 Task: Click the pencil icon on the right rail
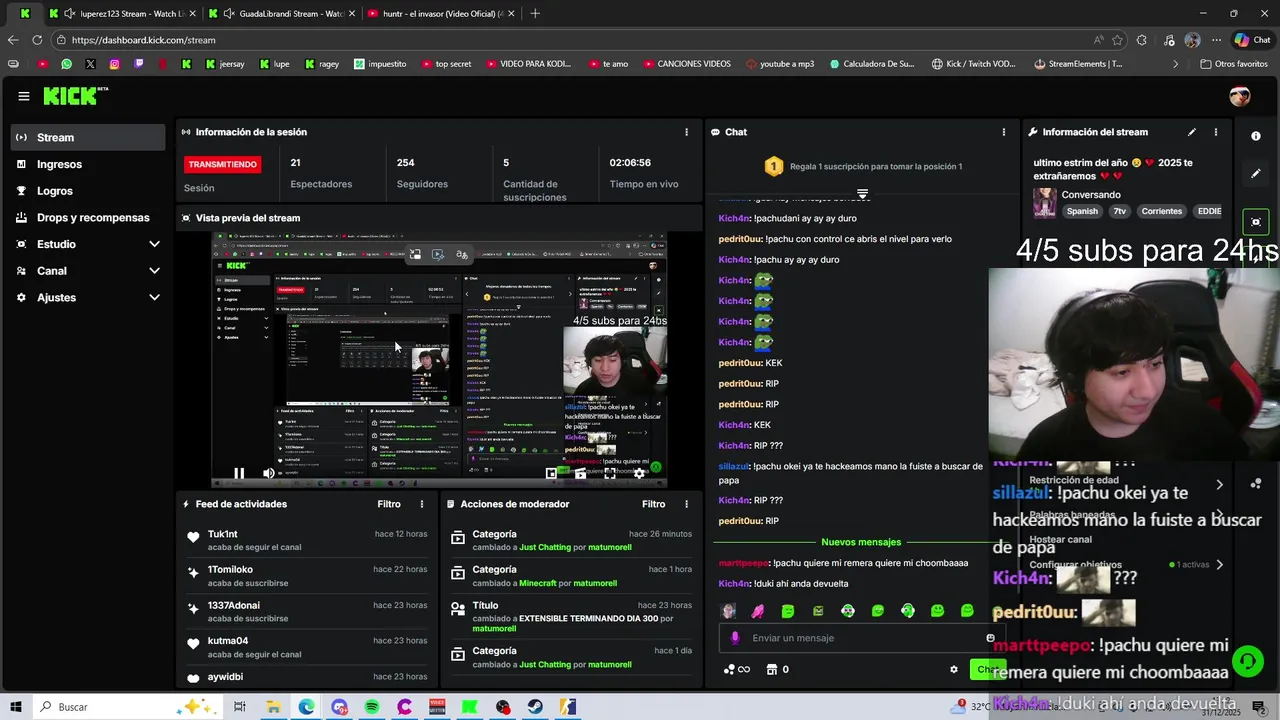[1256, 173]
